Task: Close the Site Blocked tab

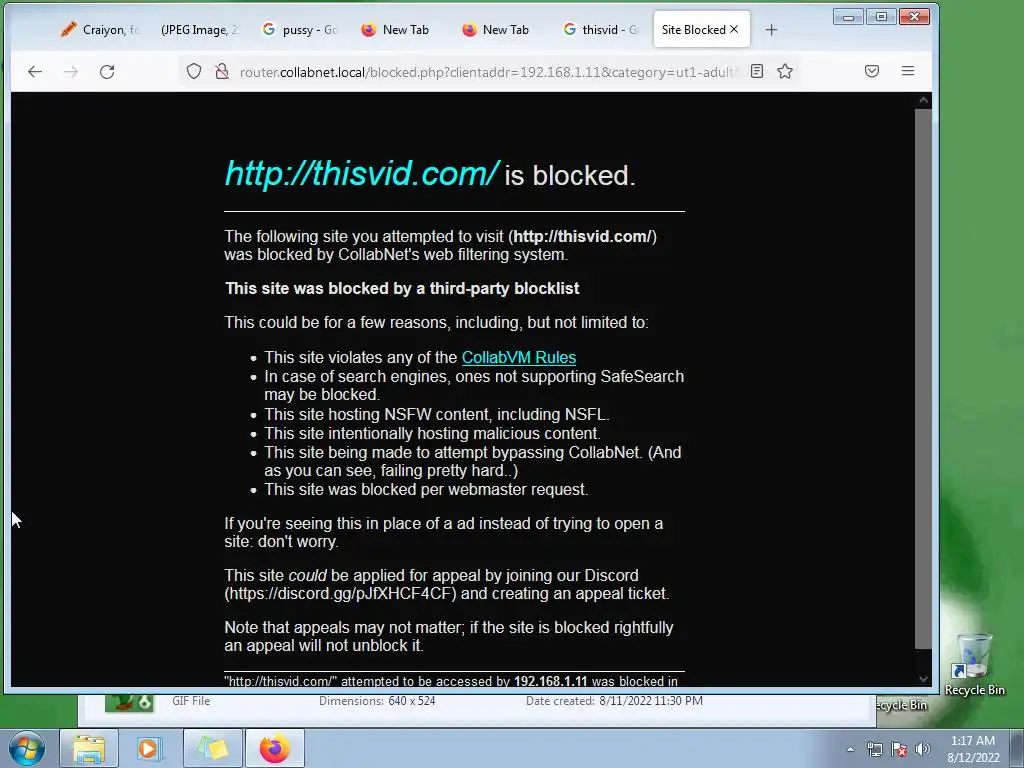Action: click(734, 29)
